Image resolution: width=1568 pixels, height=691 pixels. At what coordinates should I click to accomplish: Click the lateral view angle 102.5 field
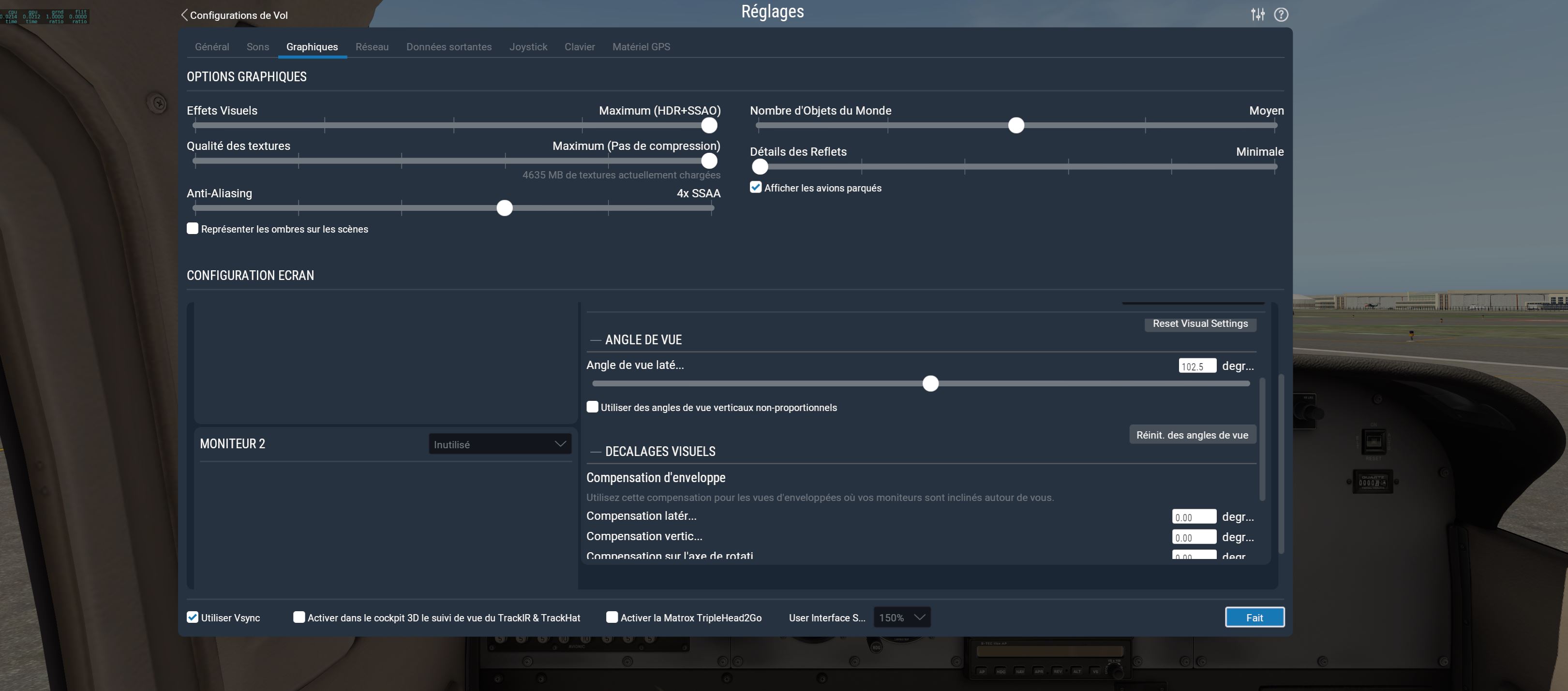1197,366
